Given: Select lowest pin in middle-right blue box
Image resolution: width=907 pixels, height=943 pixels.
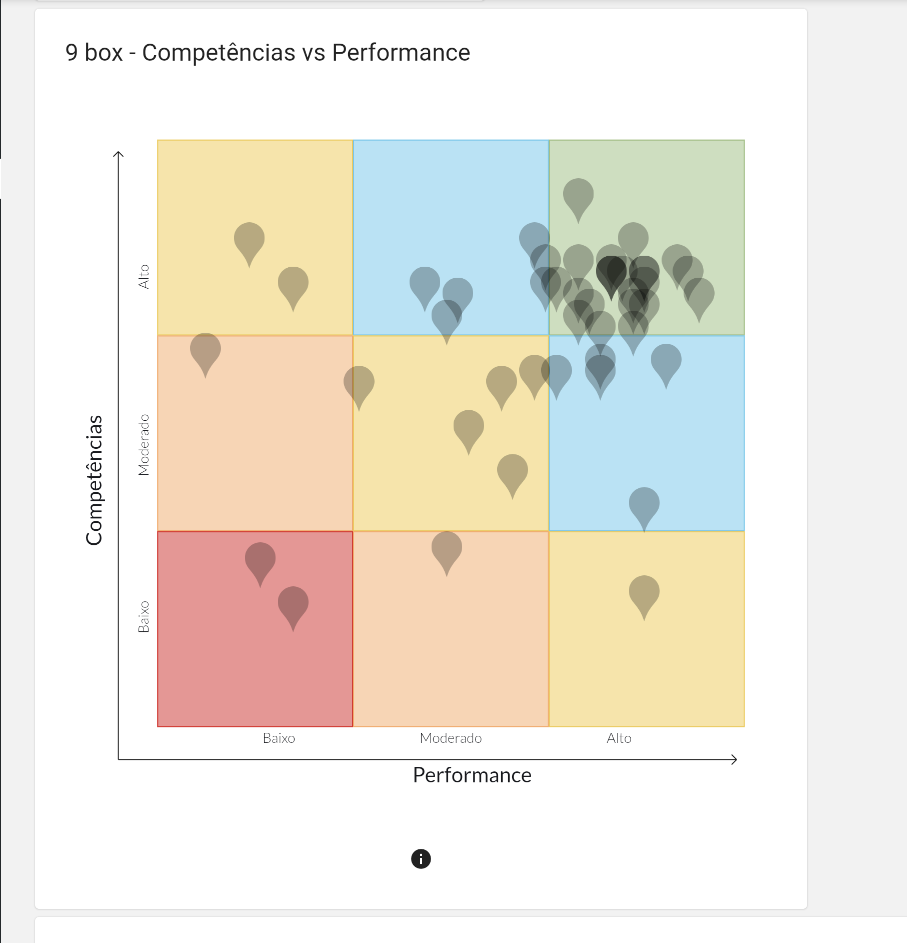Looking at the screenshot, I should 644,503.
